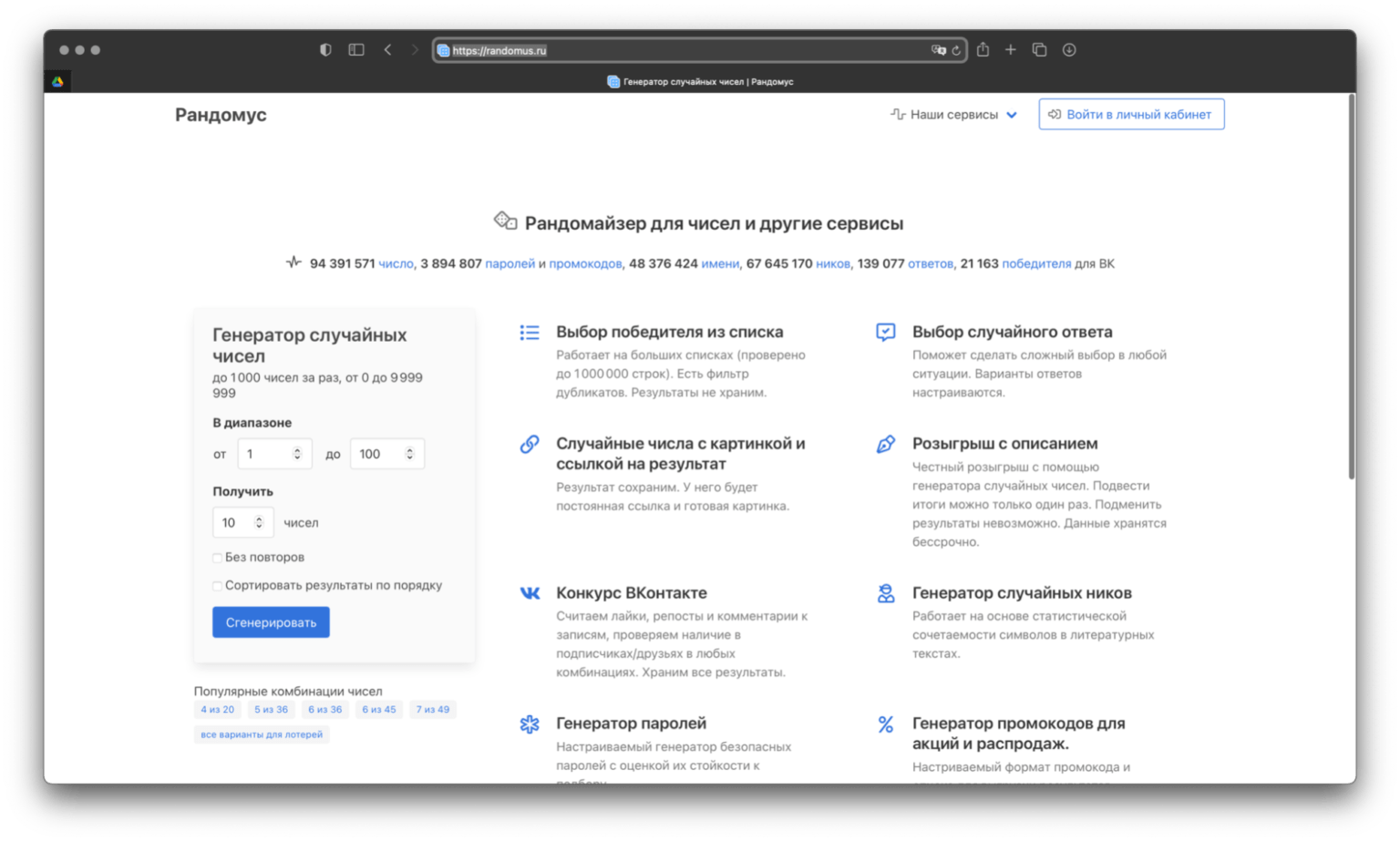The image size is (1400, 842).
Task: Click the list icon beside Выбор победителя из списка
Action: [530, 333]
